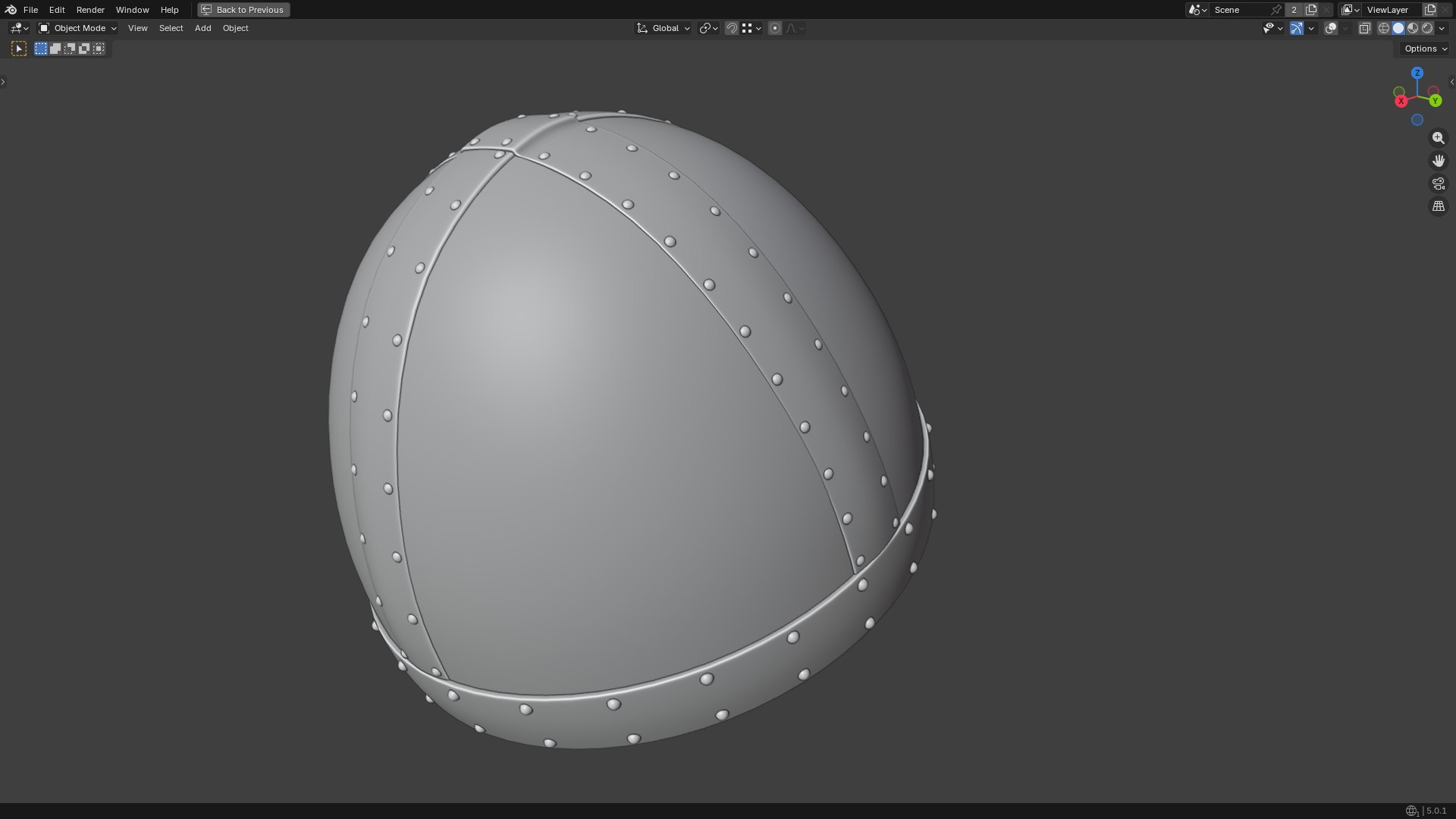Open the Edit menu
This screenshot has width=1456, height=819.
[x=57, y=10]
